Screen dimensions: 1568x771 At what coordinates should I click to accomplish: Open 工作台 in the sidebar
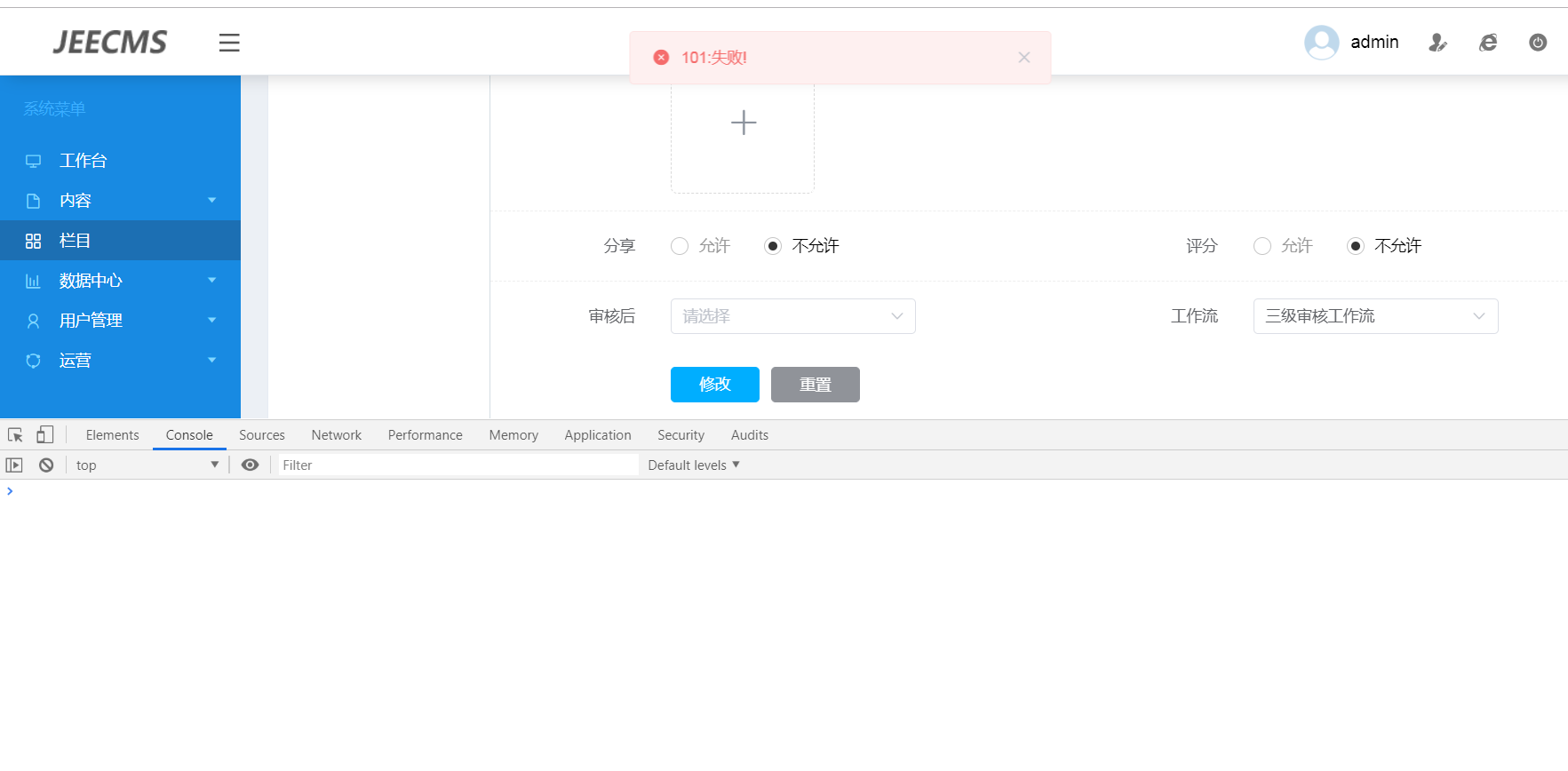point(120,161)
